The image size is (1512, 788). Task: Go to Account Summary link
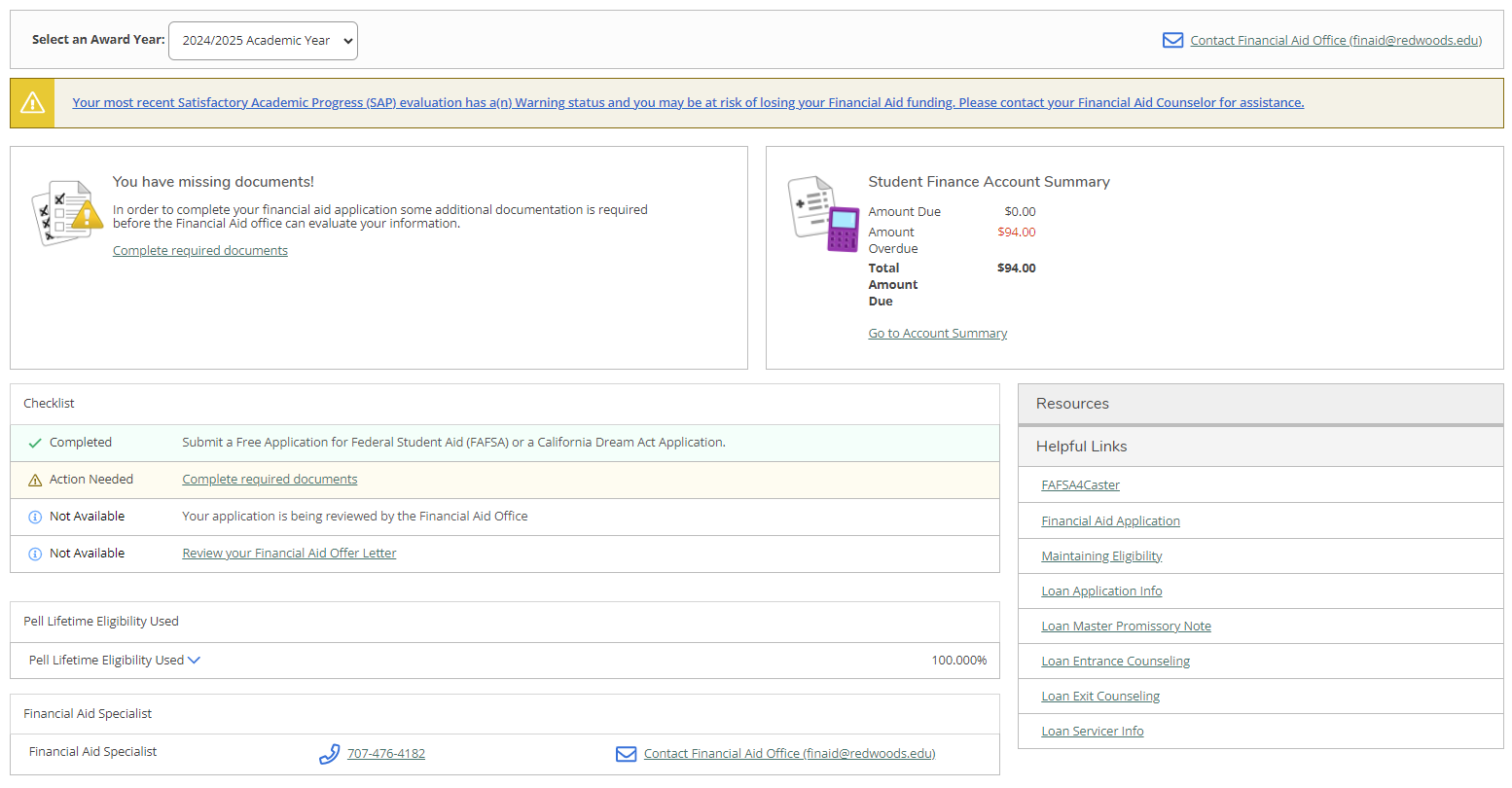coord(937,334)
